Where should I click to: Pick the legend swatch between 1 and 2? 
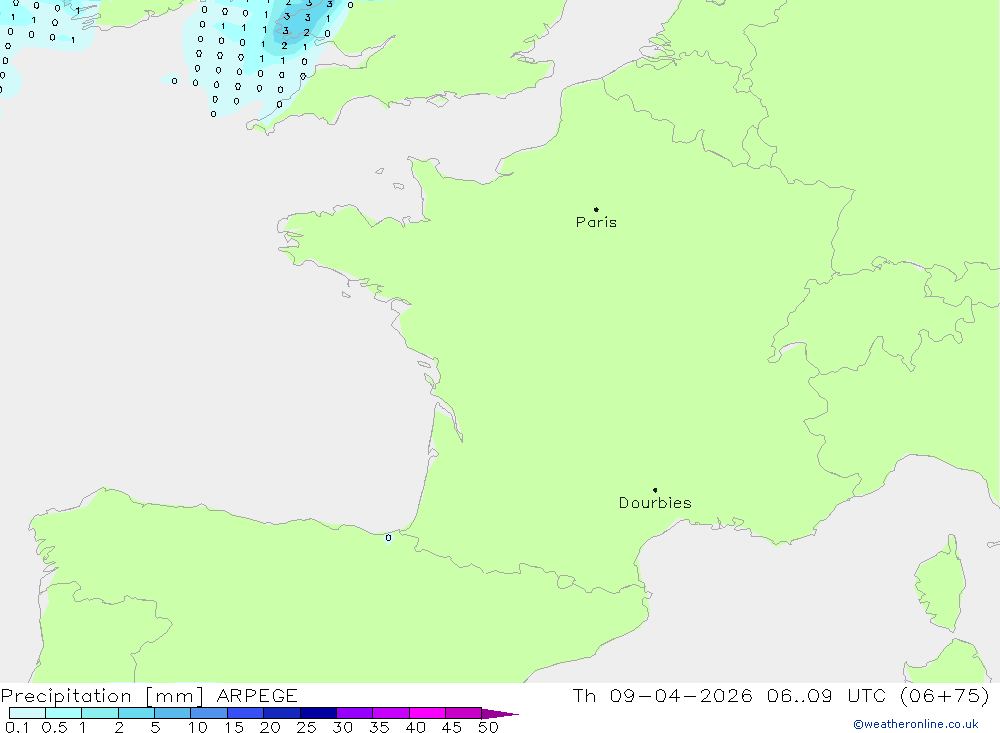[x=100, y=713]
